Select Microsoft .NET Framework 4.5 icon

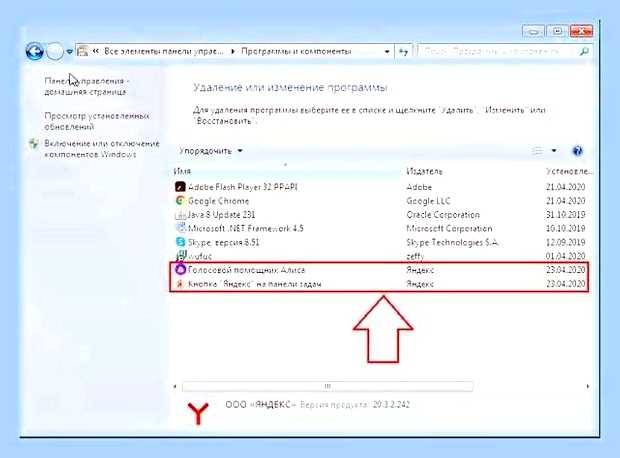click(x=180, y=228)
